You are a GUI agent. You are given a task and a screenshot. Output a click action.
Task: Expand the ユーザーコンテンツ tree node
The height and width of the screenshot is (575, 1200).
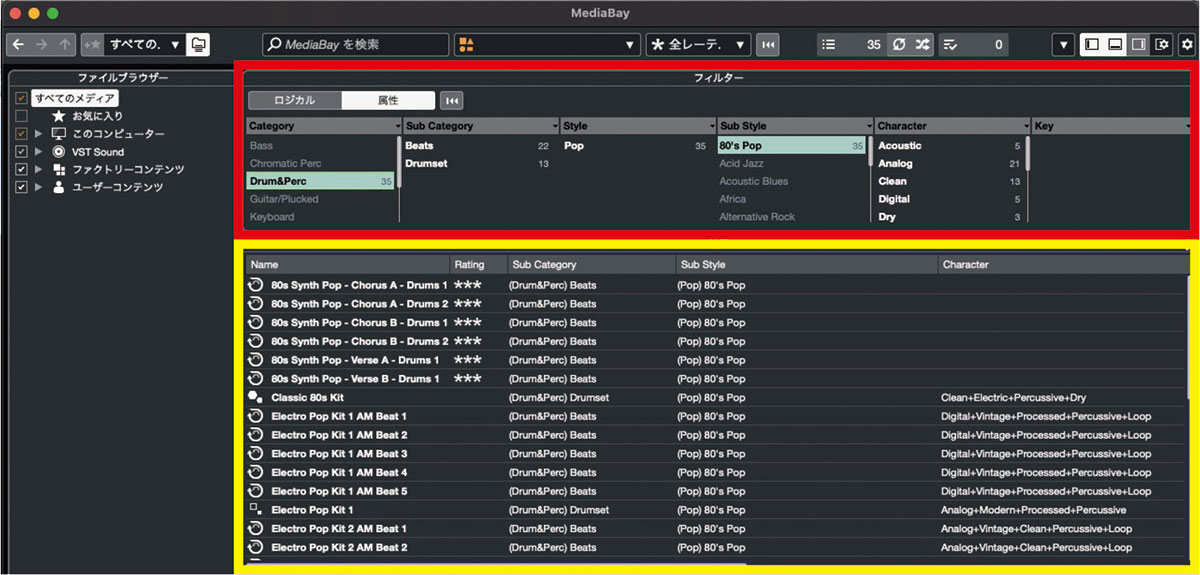[39, 188]
